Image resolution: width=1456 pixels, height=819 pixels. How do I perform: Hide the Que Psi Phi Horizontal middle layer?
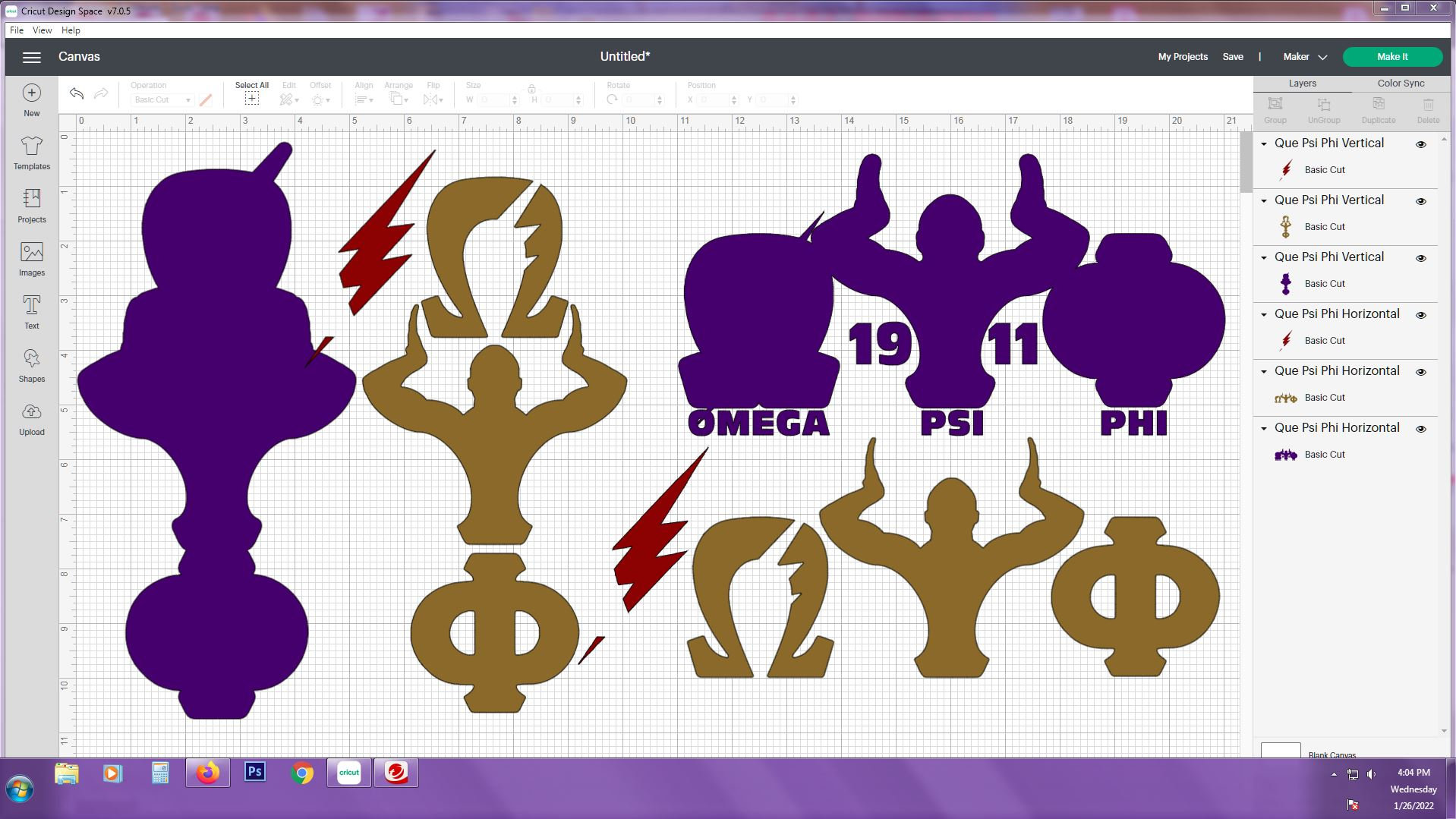point(1422,372)
